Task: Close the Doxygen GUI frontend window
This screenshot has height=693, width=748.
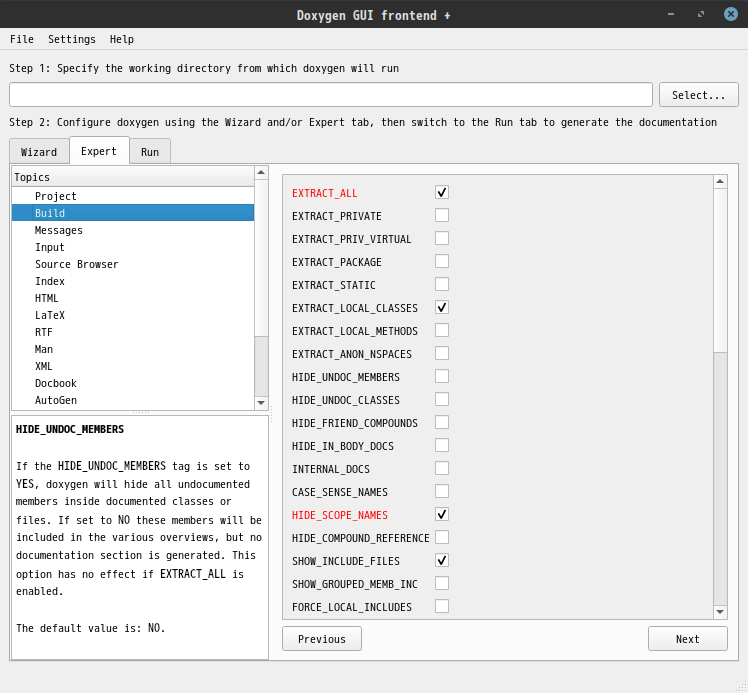Action: [x=730, y=14]
